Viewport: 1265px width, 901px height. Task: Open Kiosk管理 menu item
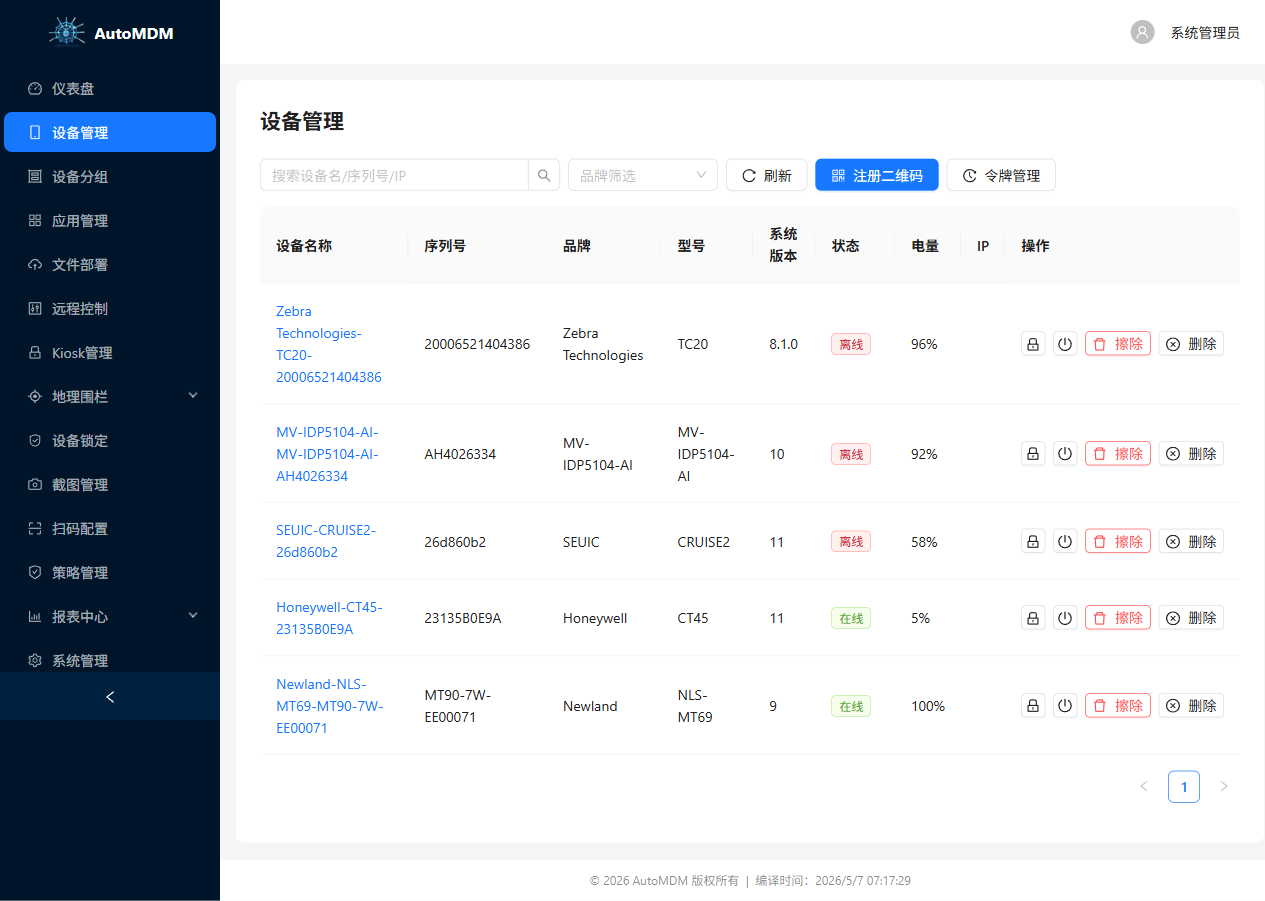(x=110, y=352)
